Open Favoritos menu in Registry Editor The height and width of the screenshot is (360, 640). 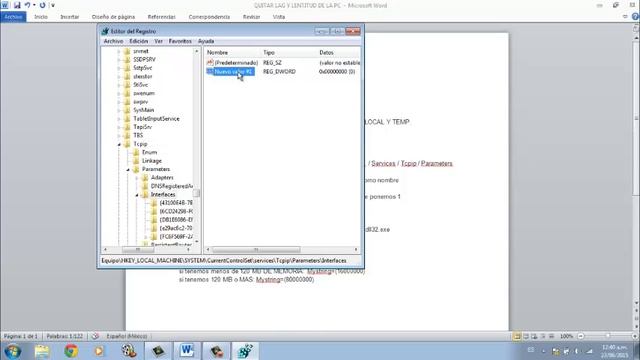click(180, 41)
